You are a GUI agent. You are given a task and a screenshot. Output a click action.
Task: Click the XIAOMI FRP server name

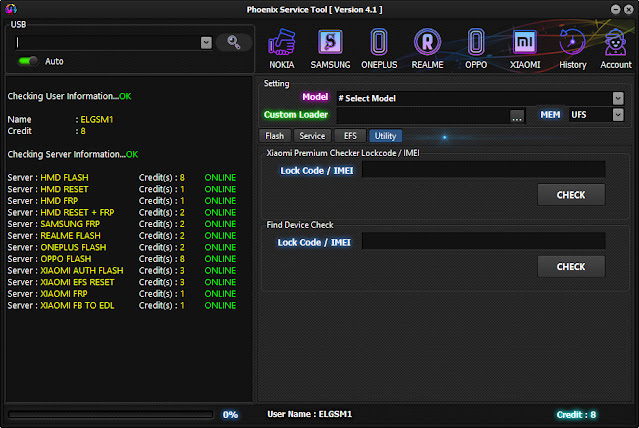tap(64, 294)
